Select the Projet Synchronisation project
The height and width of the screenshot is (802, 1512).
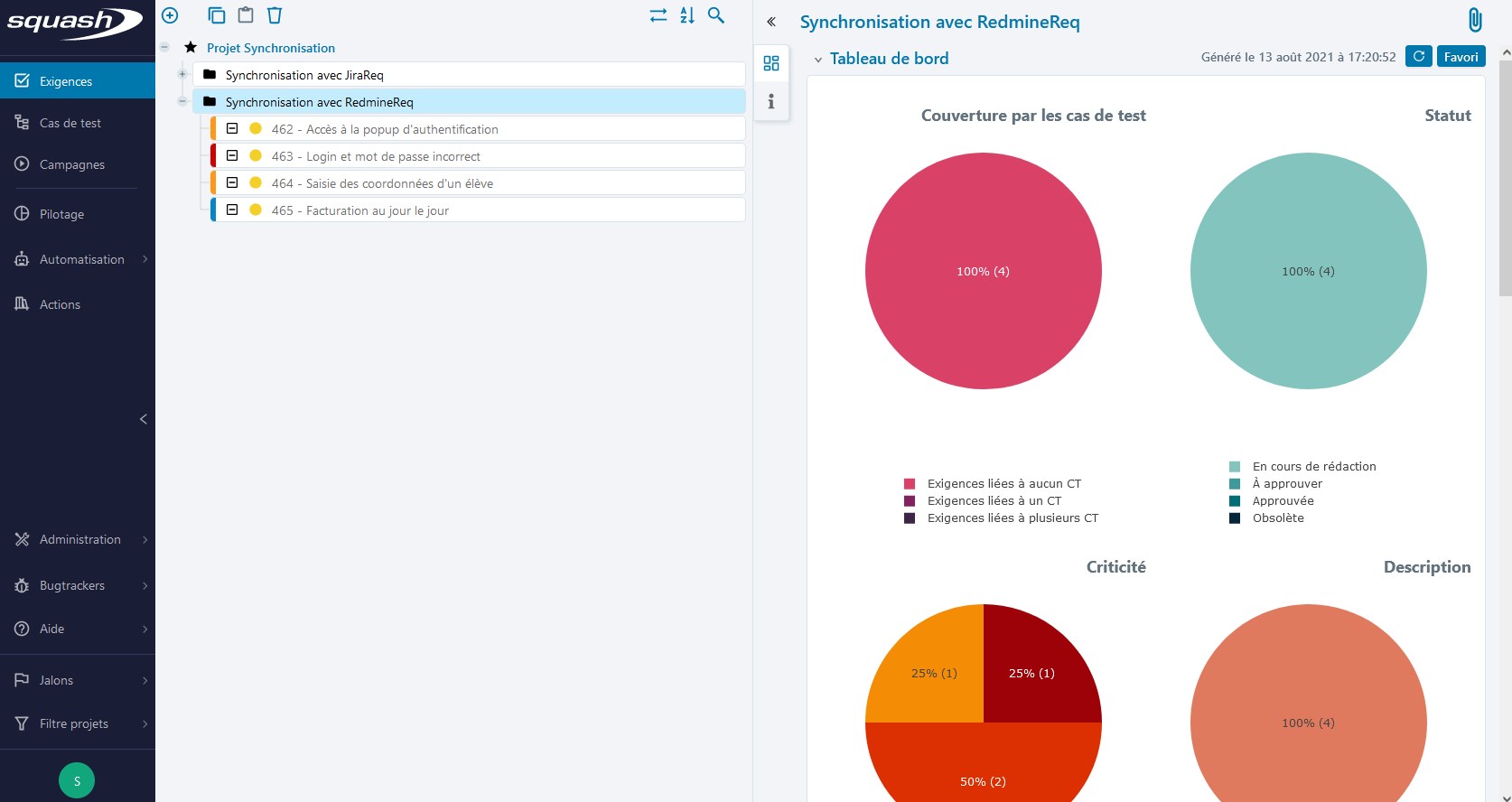[271, 48]
